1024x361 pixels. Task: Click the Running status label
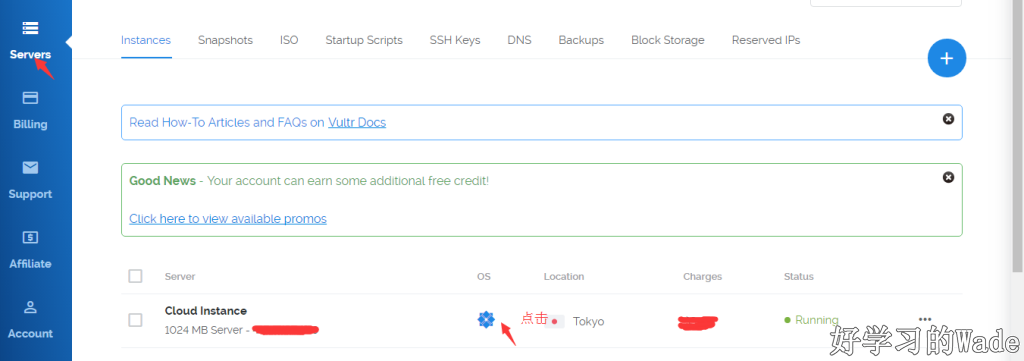tap(816, 320)
